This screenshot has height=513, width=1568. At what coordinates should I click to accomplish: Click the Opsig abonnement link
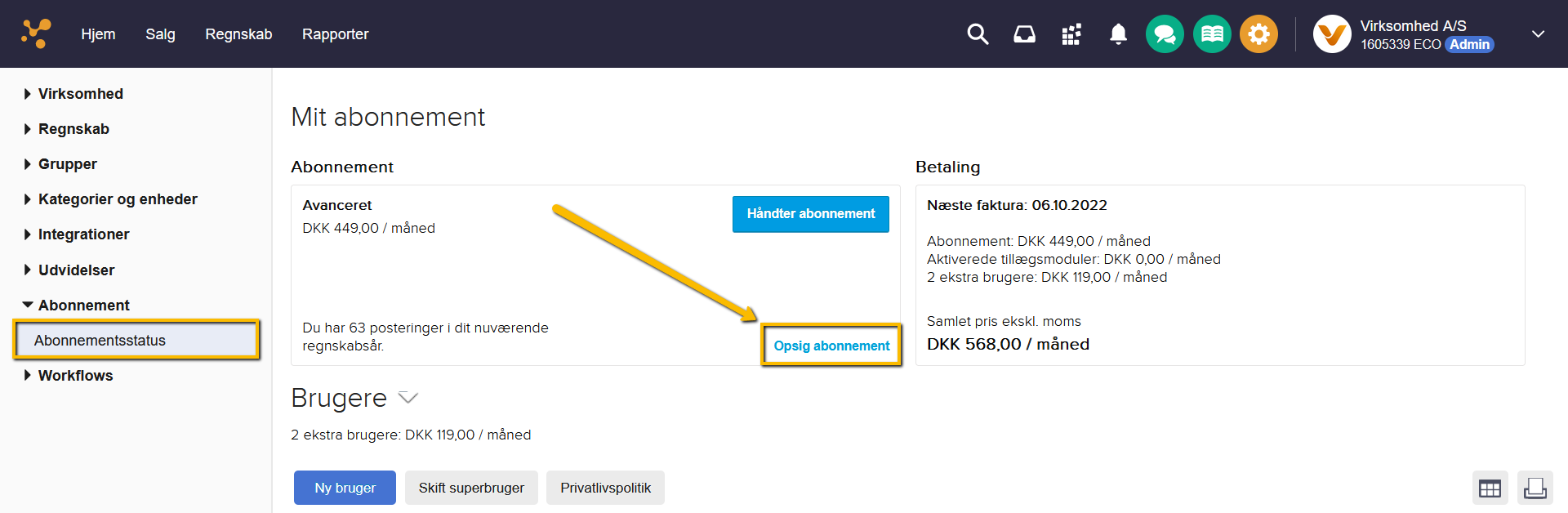point(831,346)
